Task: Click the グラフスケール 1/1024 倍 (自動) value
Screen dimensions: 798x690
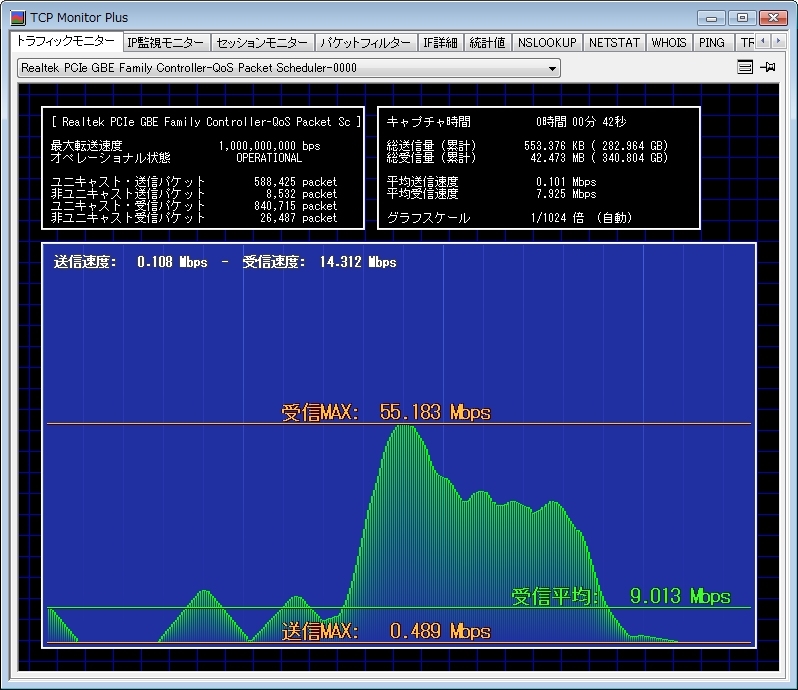Action: tap(581, 218)
